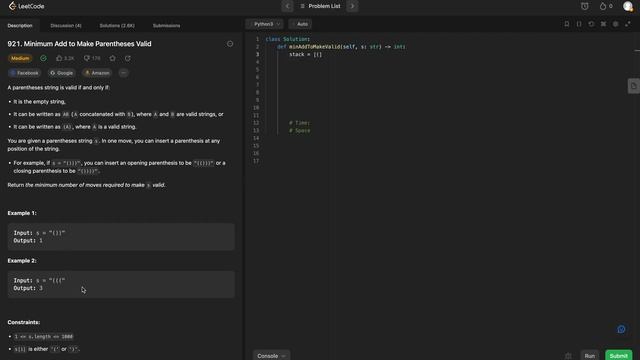Click the Medium difficulty badge
The width and height of the screenshot is (640, 360).
[x=20, y=58]
